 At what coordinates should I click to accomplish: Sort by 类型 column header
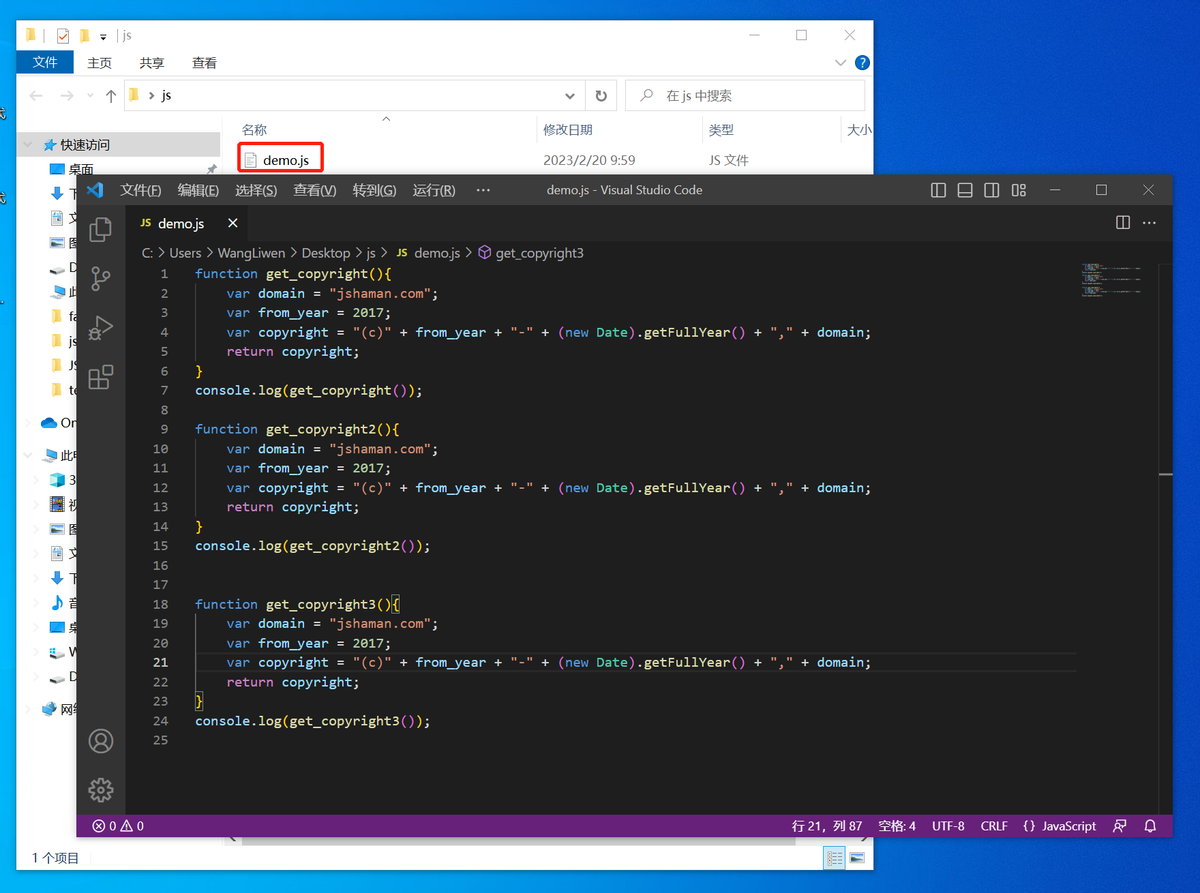pyautogui.click(x=721, y=130)
